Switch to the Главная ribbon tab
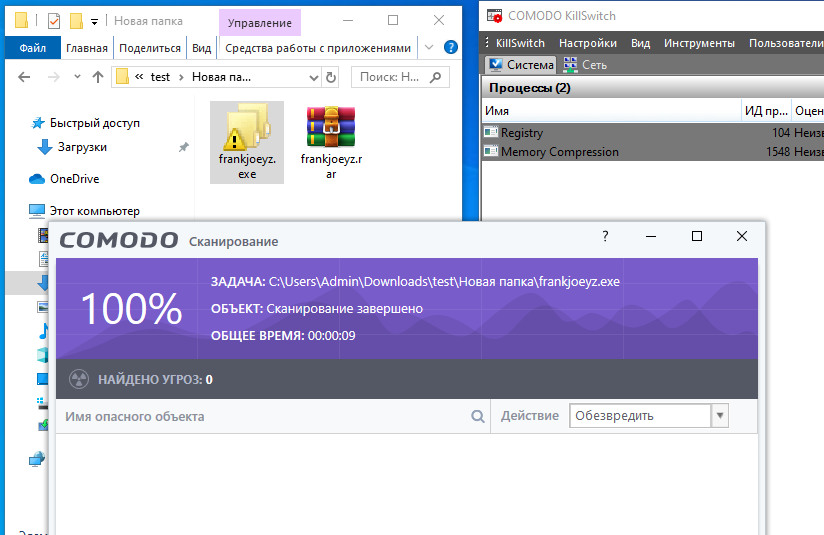 point(87,48)
